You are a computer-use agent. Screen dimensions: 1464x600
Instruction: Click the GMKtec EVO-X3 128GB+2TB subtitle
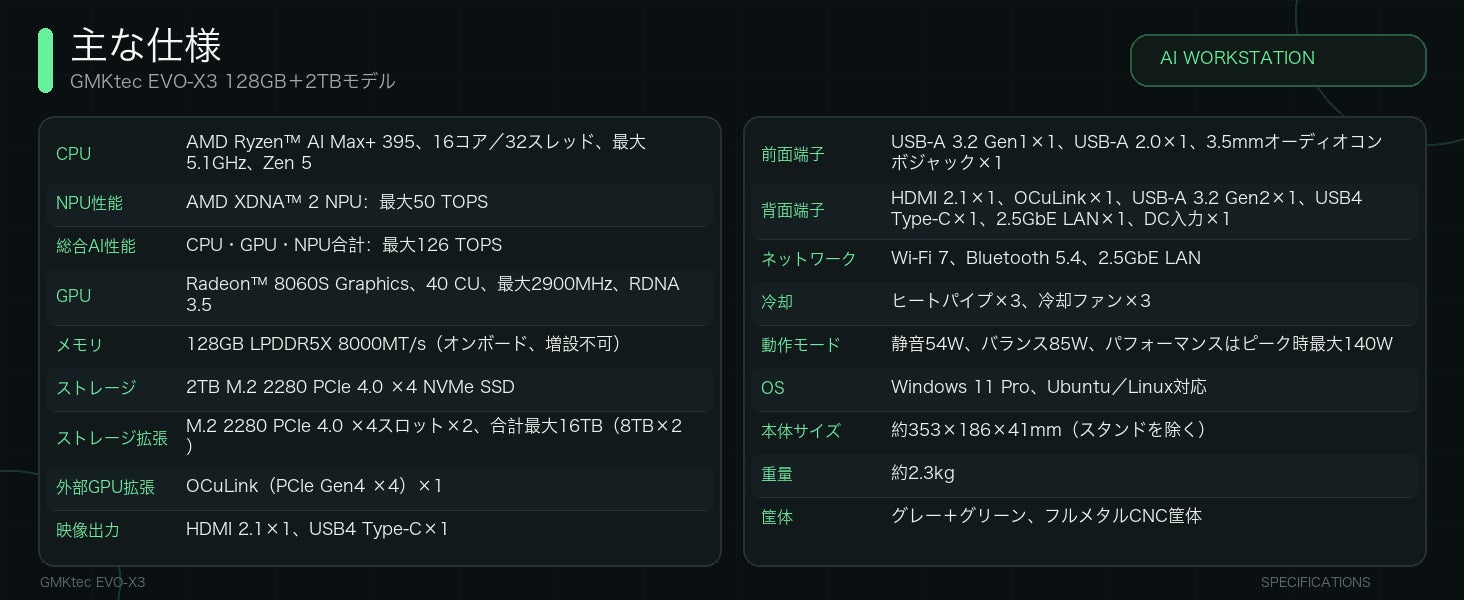click(x=233, y=82)
